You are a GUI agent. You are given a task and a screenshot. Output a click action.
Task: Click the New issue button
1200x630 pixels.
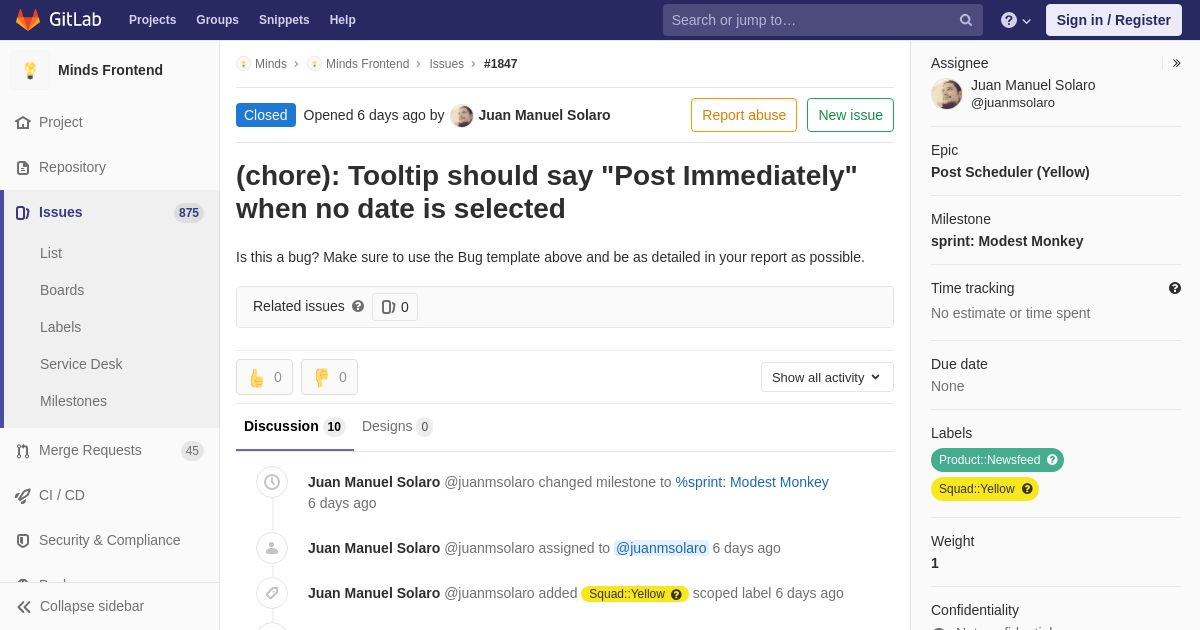[x=850, y=115]
